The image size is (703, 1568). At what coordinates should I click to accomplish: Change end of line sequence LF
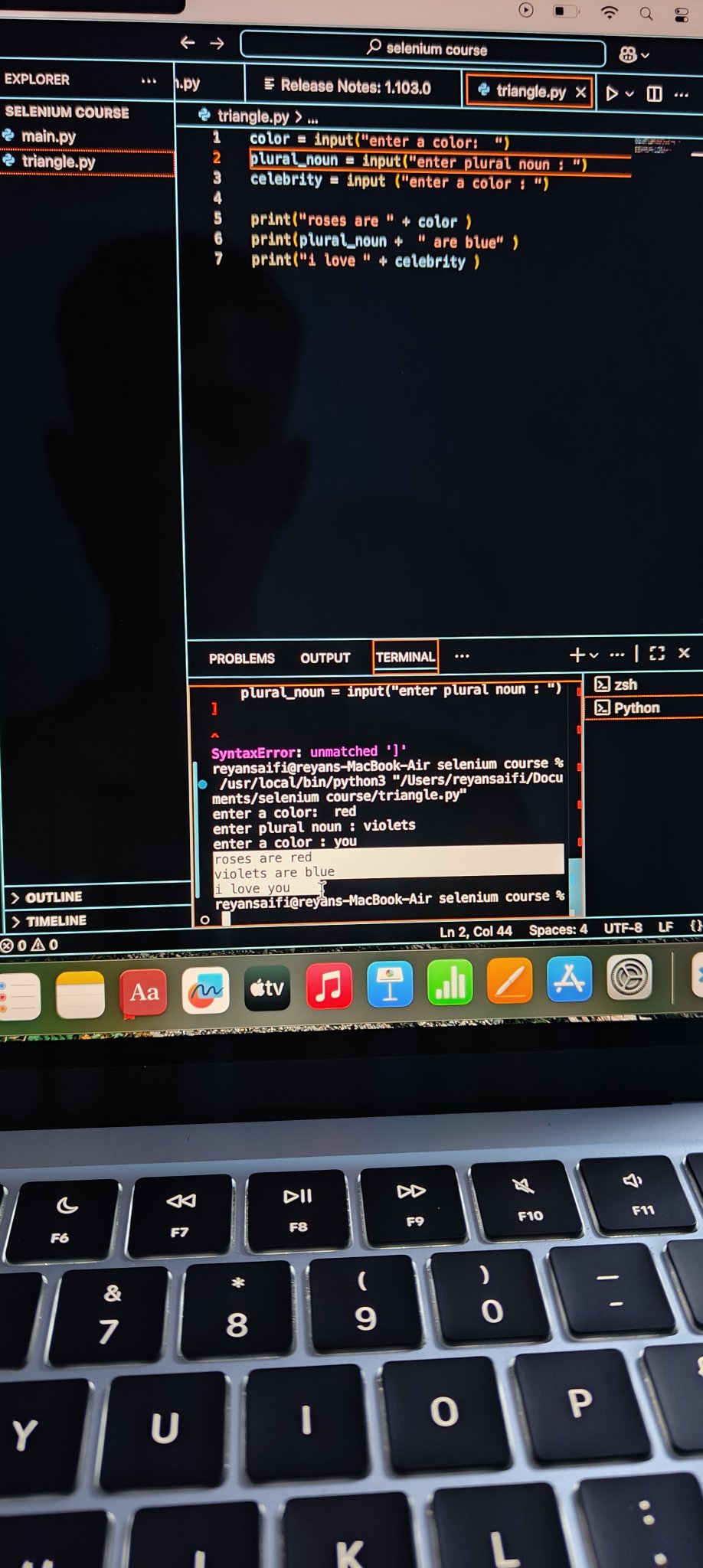point(666,927)
